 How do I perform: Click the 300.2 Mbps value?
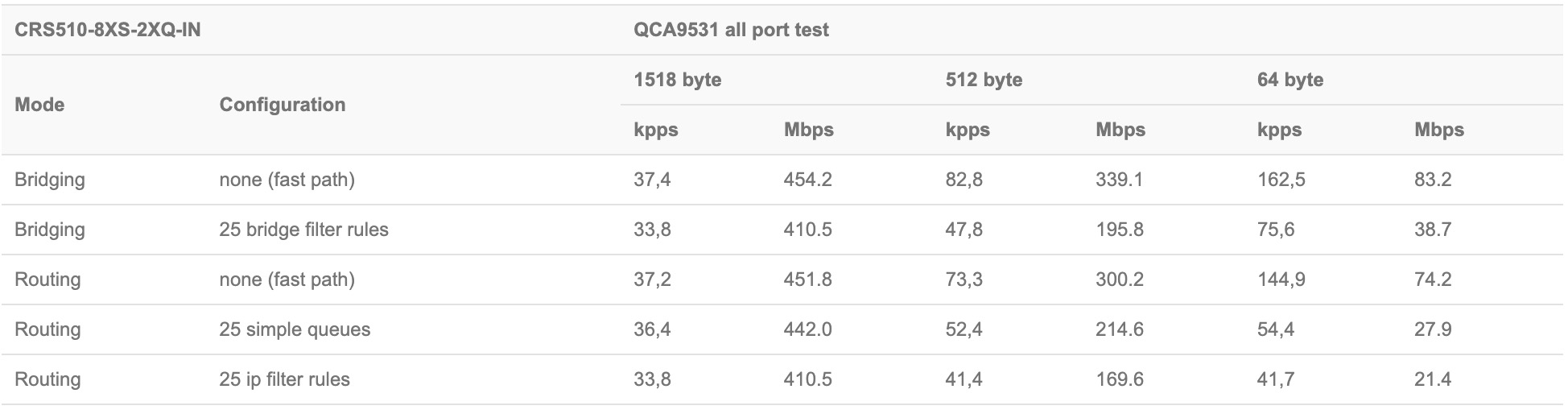1119,279
